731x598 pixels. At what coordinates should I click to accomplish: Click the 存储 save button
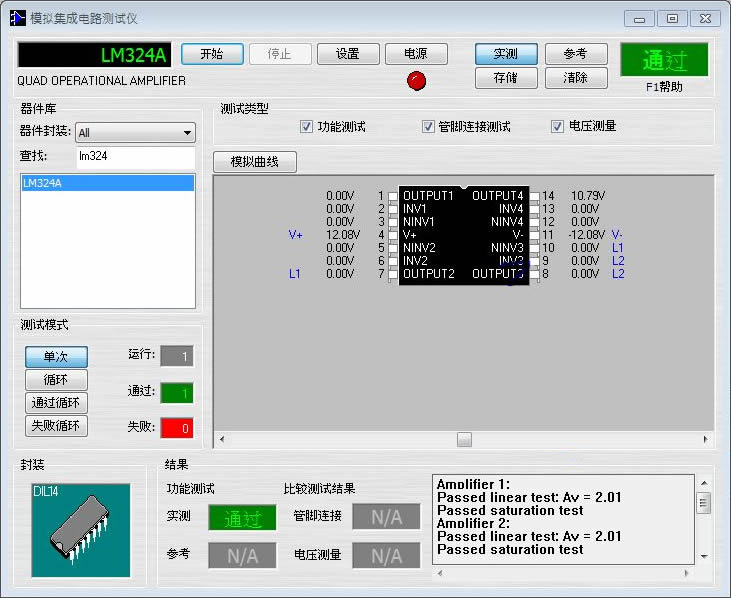[x=506, y=78]
